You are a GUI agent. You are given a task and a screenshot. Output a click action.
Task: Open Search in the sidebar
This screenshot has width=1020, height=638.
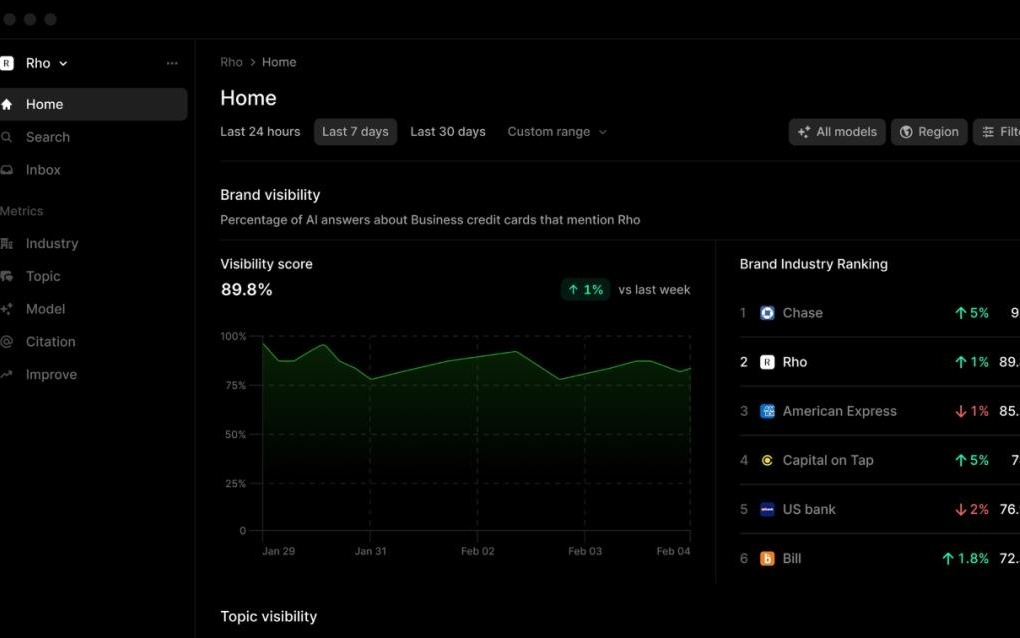tap(47, 137)
